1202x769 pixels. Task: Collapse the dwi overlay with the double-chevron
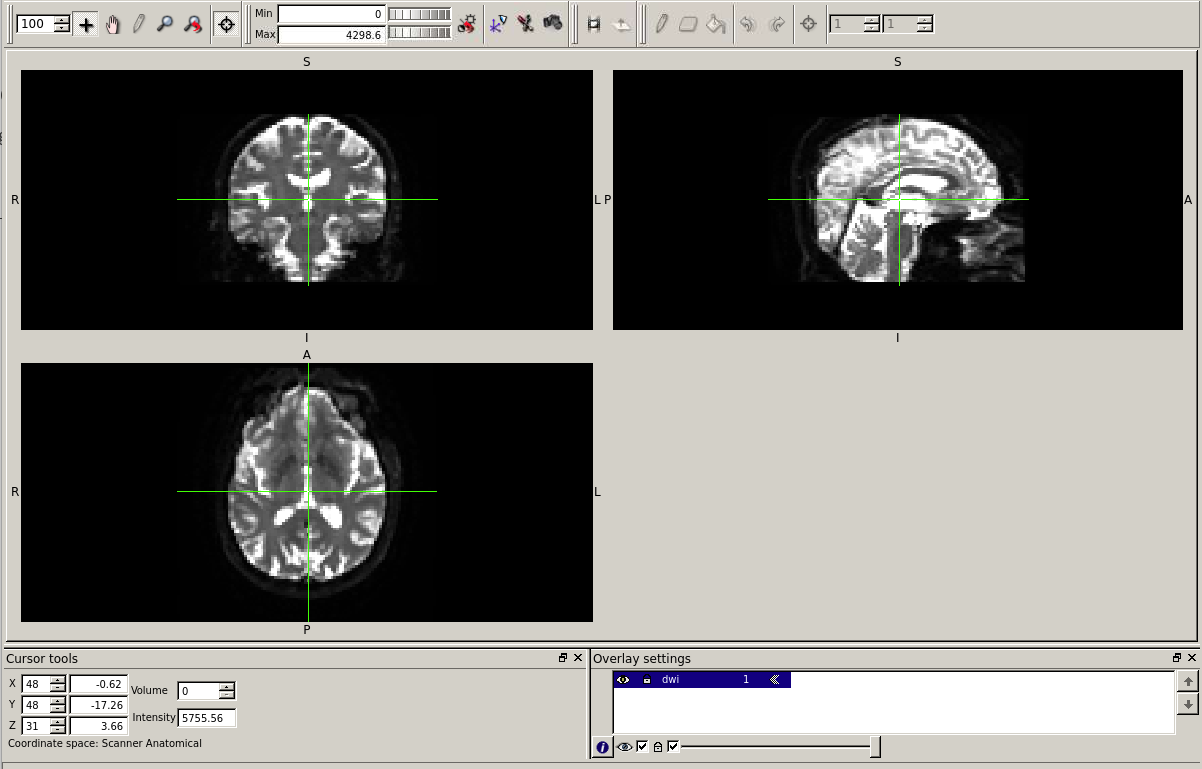(774, 680)
